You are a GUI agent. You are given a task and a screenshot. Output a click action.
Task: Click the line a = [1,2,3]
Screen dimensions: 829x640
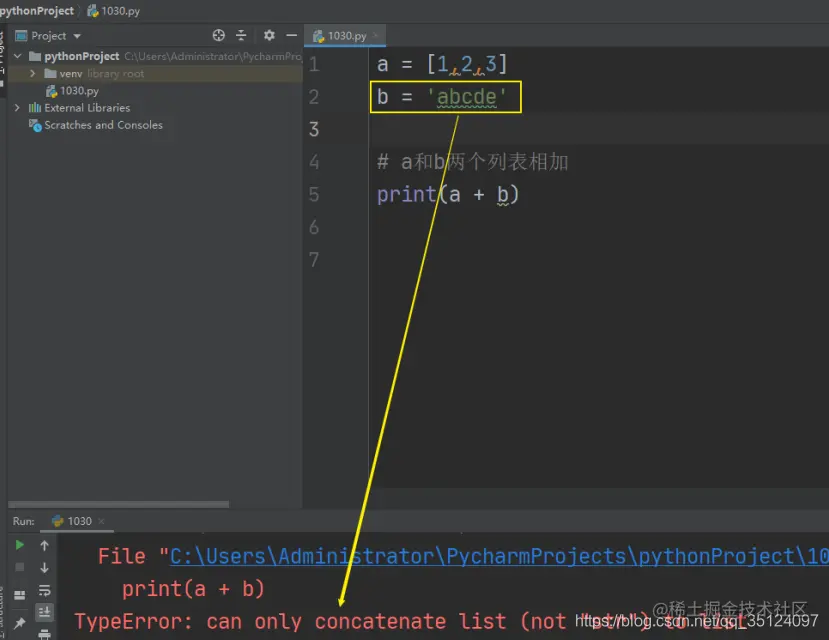point(442,64)
